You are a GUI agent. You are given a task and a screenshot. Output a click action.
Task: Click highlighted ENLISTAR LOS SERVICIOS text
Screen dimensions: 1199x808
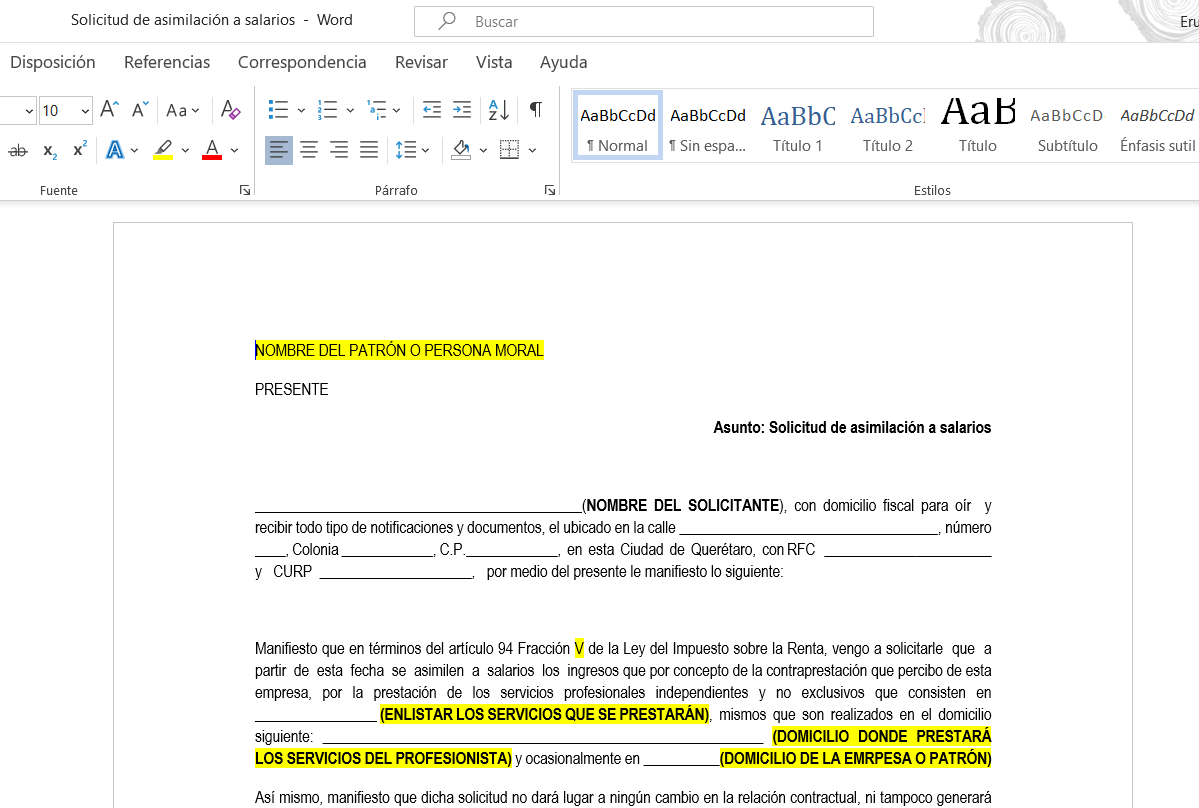[544, 715]
